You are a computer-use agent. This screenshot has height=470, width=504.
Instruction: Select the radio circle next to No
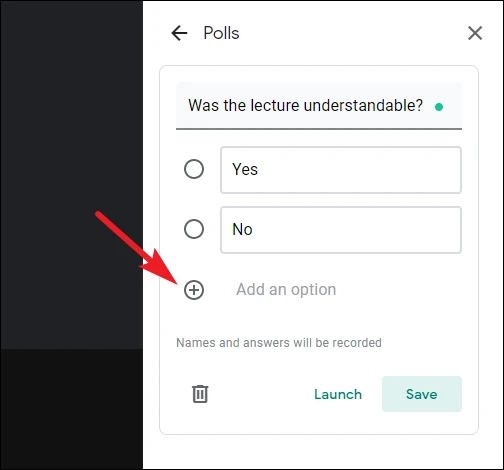point(194,229)
